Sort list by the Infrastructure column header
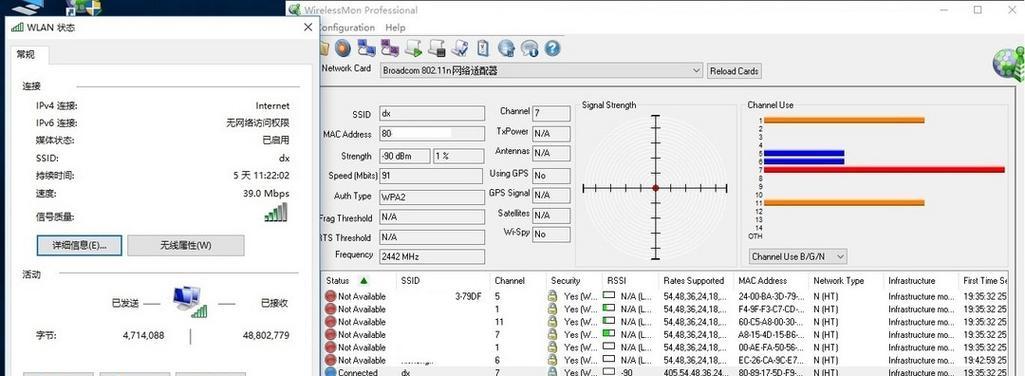Screen dimensions: 1025x376 pos(920,281)
